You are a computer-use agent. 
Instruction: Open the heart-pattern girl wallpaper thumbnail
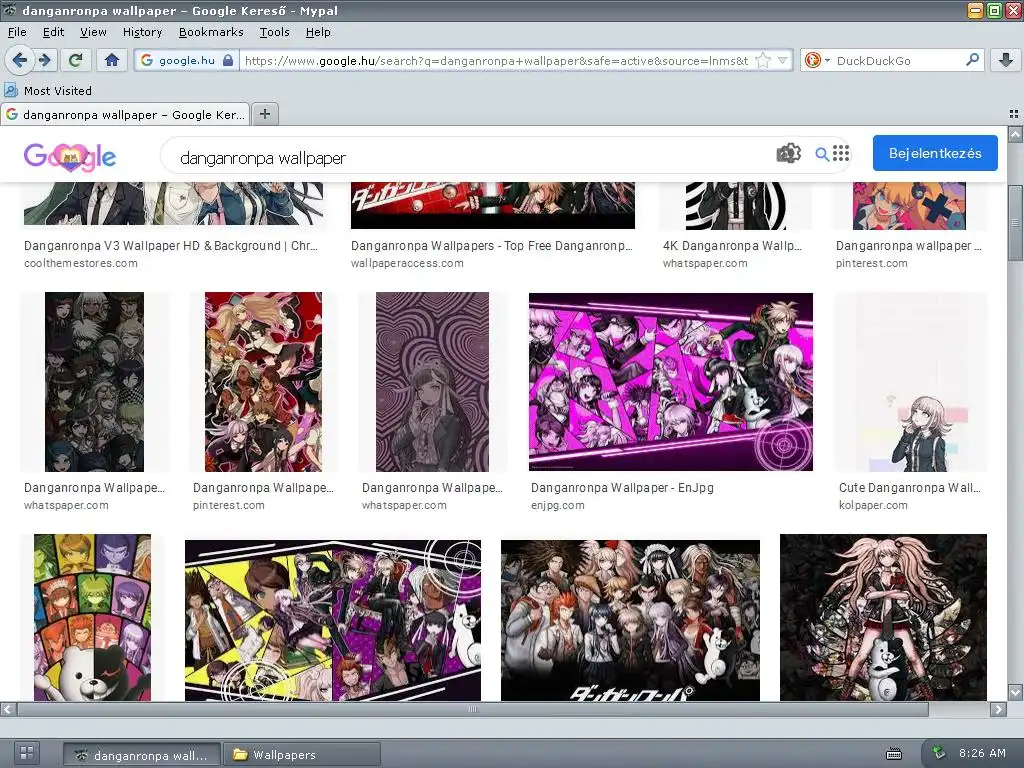[x=432, y=382]
